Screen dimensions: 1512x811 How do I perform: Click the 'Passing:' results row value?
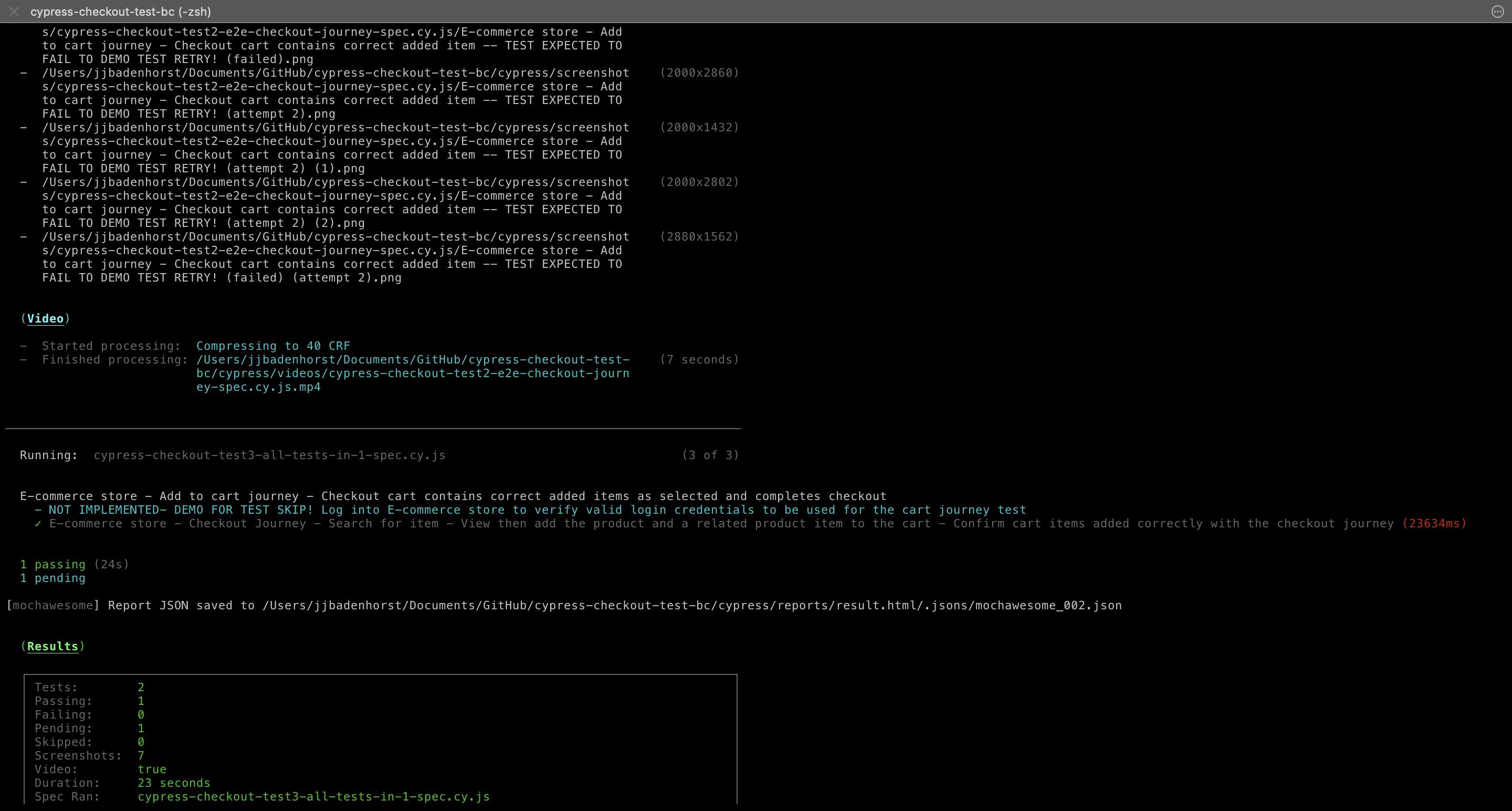click(x=141, y=701)
